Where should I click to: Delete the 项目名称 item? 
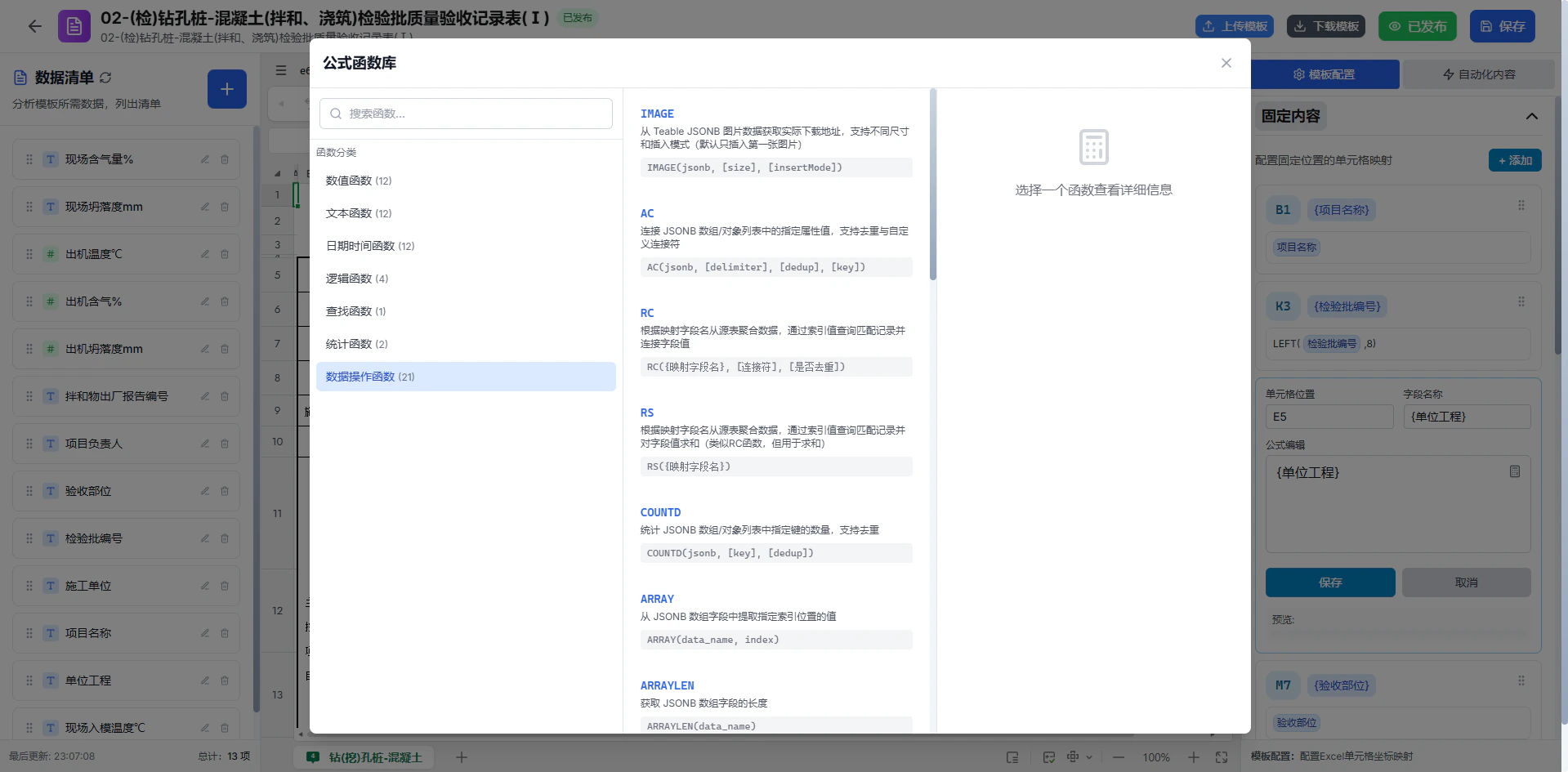(225, 633)
